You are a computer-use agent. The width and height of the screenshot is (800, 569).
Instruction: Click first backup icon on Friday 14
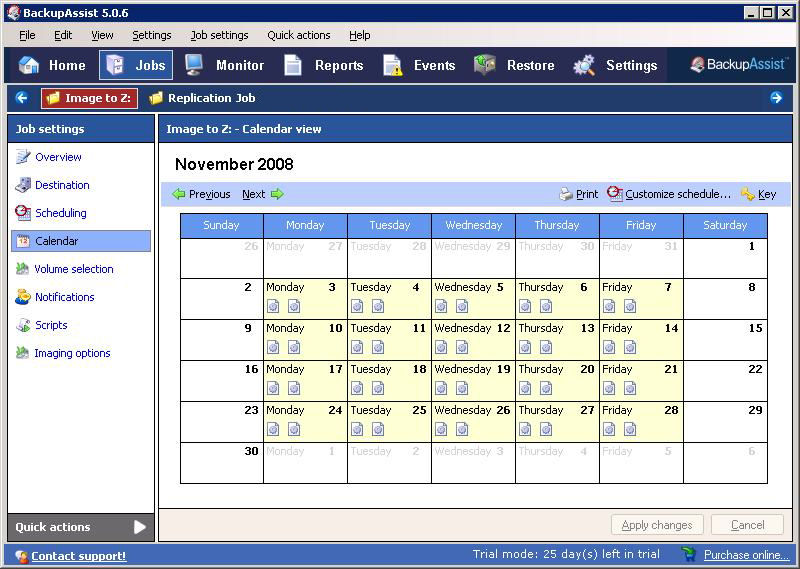click(x=609, y=348)
